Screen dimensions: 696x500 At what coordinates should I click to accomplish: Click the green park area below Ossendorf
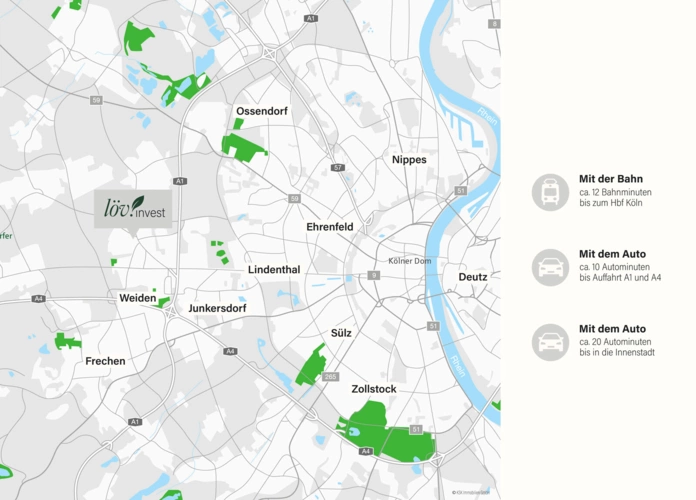[x=243, y=146]
